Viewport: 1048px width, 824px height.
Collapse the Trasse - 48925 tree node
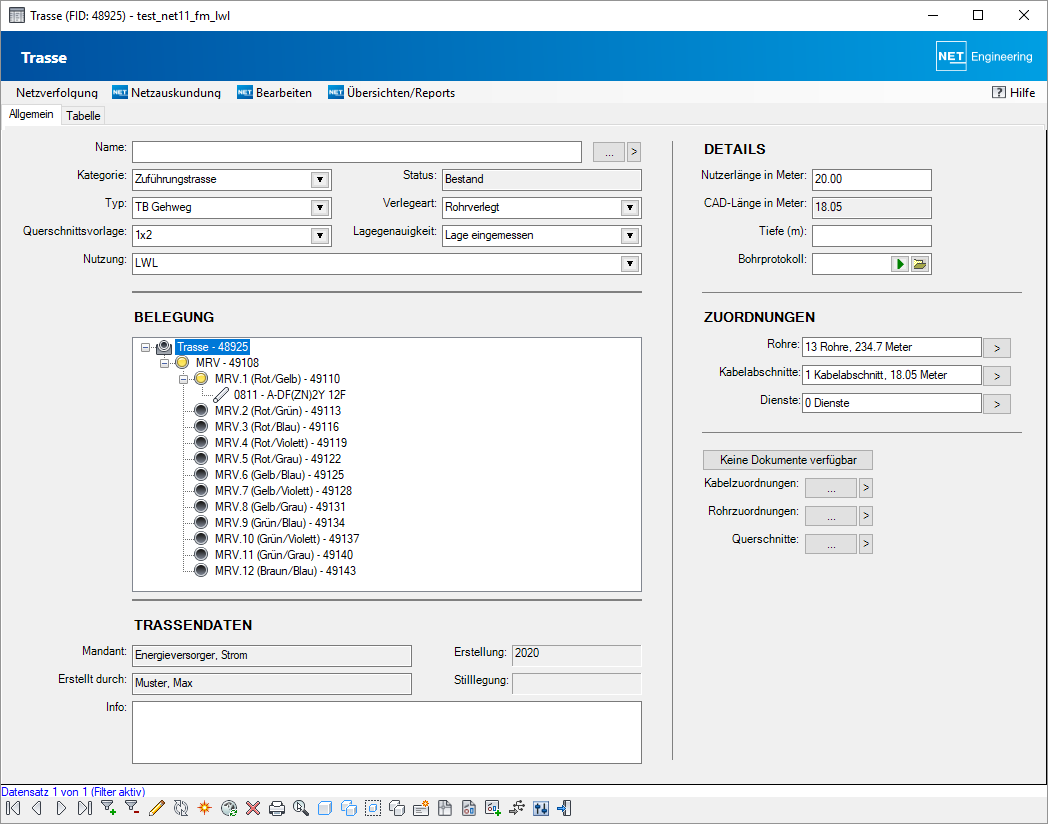pos(145,348)
